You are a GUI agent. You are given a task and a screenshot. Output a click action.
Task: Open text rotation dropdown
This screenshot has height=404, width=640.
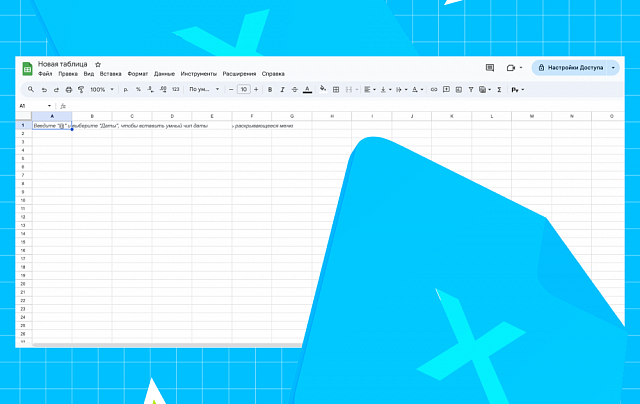click(417, 90)
